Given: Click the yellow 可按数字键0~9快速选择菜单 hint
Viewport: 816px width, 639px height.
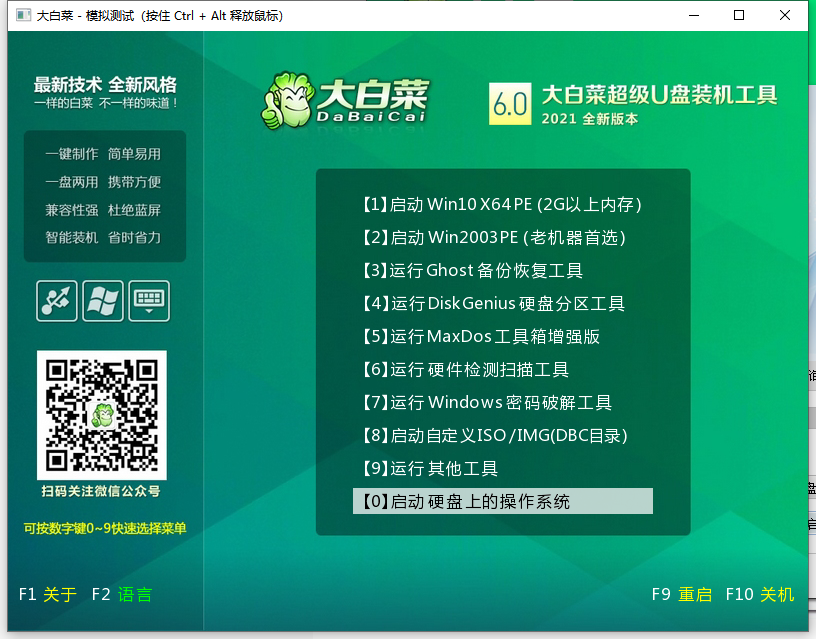Looking at the screenshot, I should [105, 529].
